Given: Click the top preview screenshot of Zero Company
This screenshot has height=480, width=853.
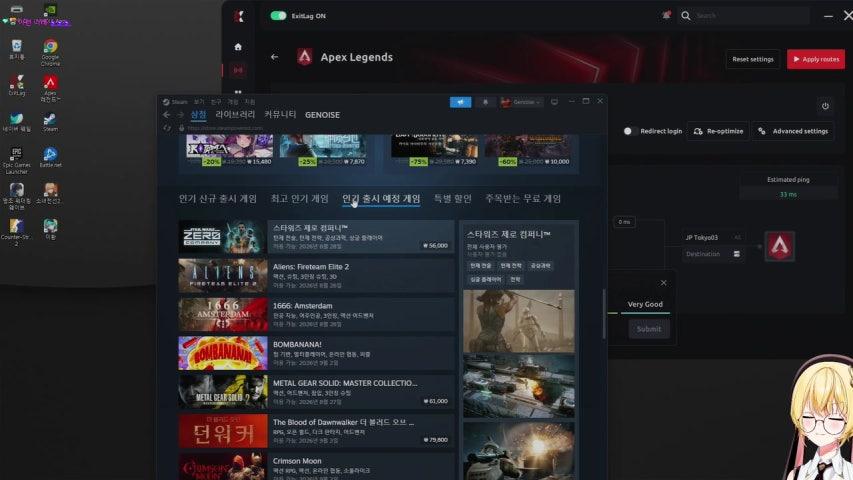Looking at the screenshot, I should [x=518, y=321].
